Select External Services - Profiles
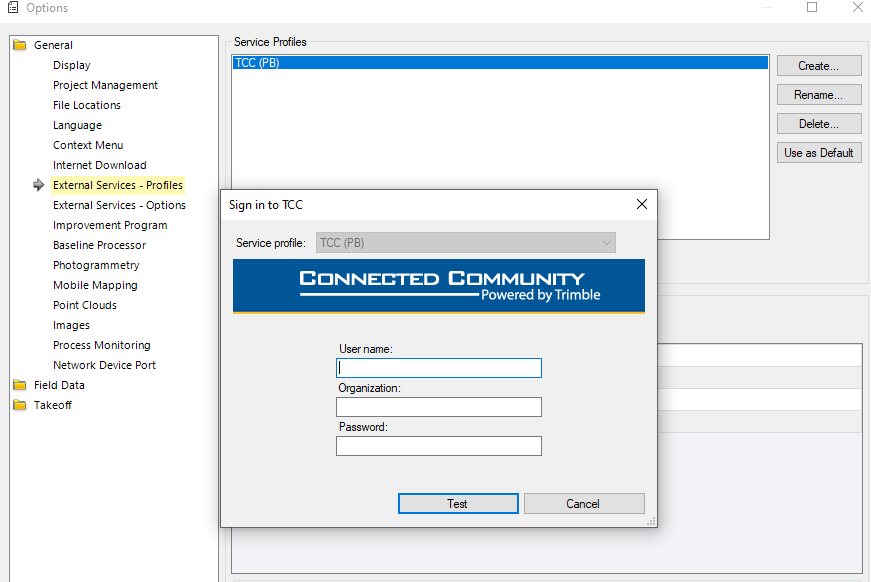The height and width of the screenshot is (582, 871). pyautogui.click(x=118, y=185)
